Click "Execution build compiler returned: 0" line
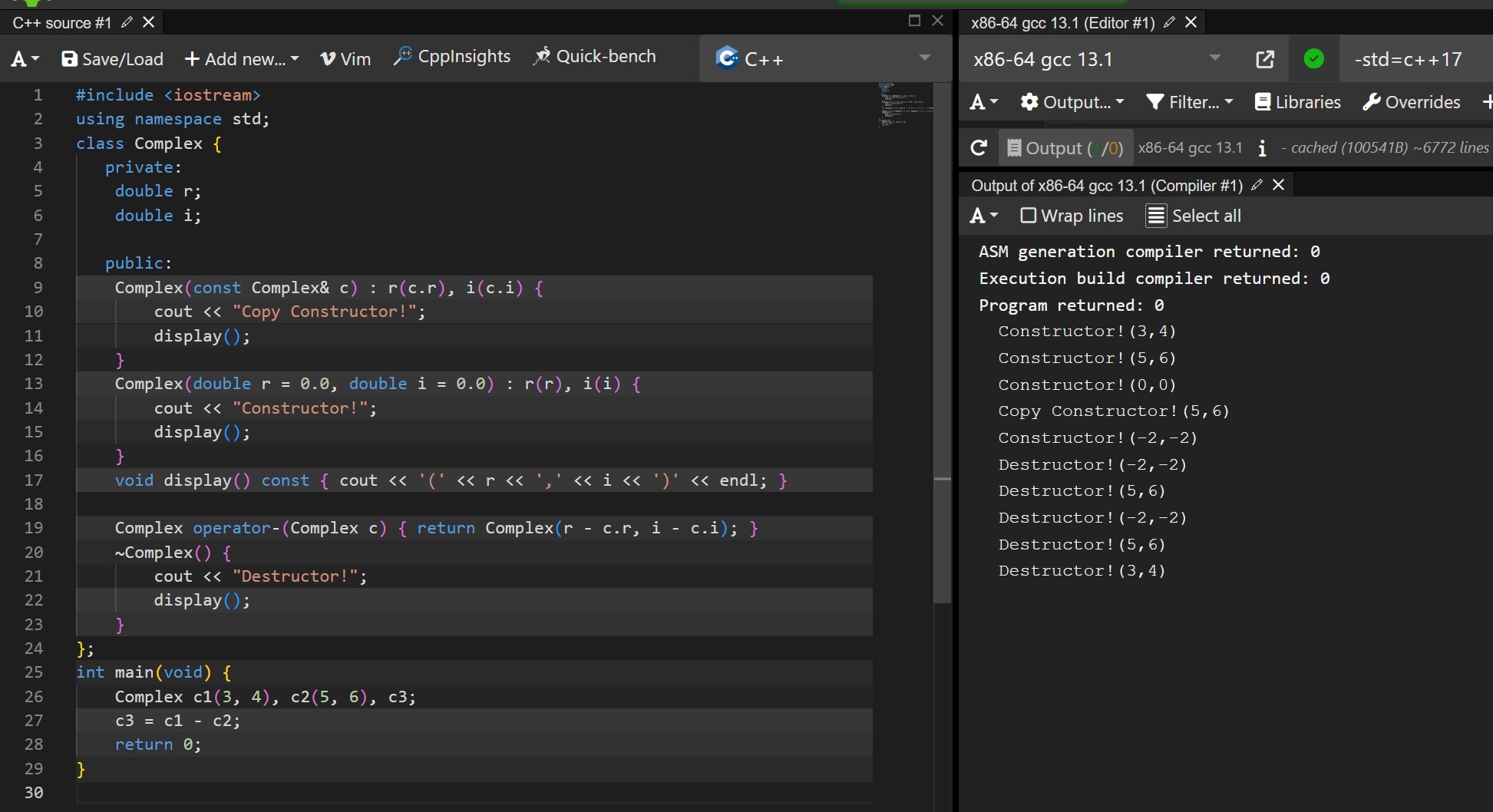This screenshot has width=1493, height=812. pyautogui.click(x=1154, y=279)
